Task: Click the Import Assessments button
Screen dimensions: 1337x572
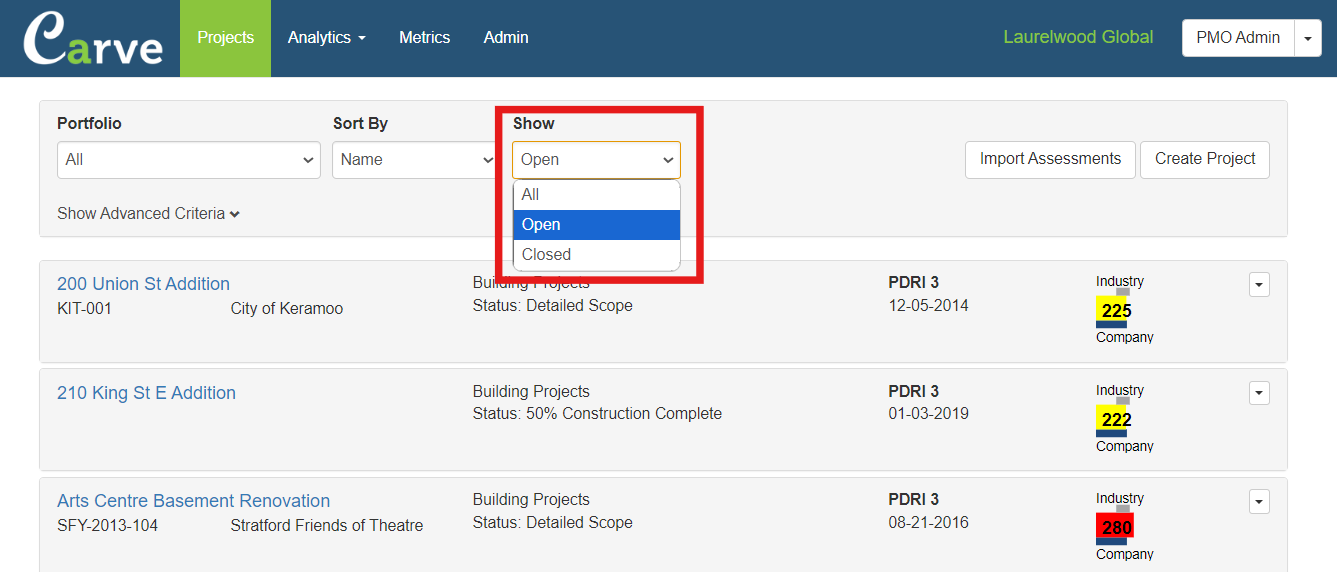Action: 1050,160
